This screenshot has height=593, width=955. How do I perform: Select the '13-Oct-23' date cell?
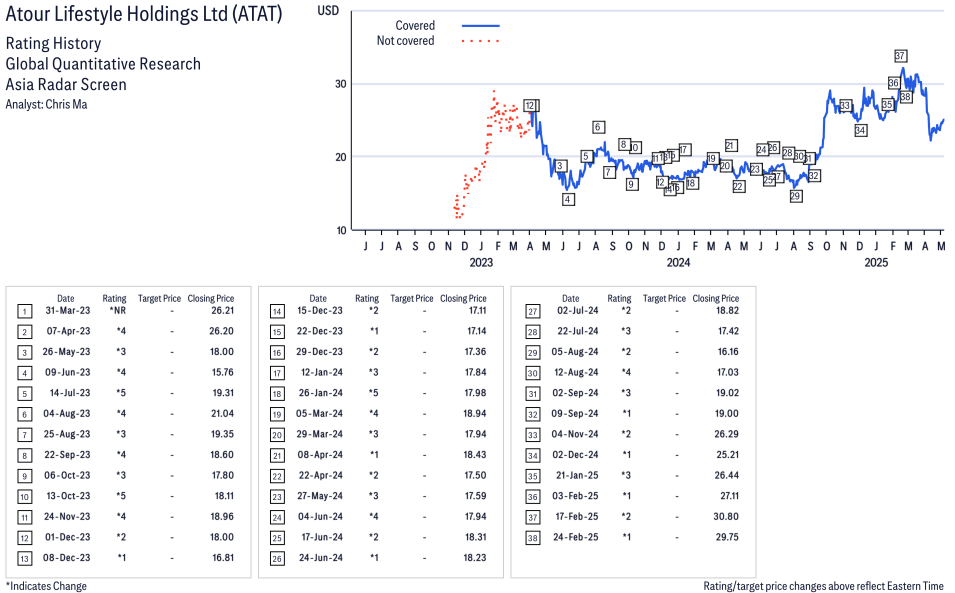68,496
